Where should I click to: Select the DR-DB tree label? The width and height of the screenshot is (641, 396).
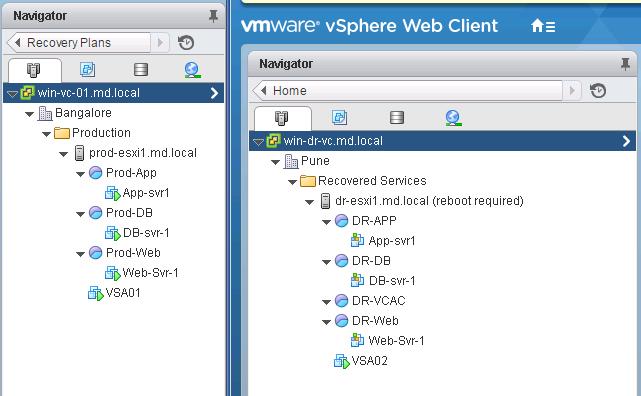371,261
